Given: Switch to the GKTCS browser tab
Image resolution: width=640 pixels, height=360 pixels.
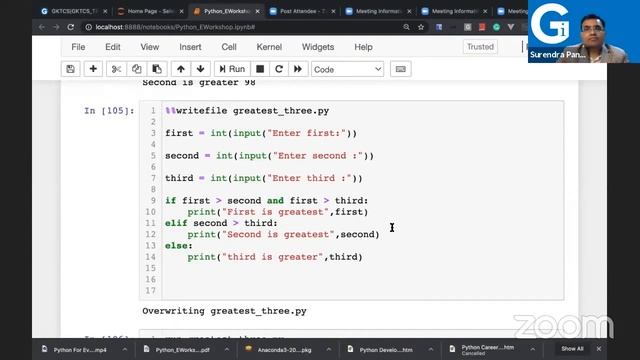Looking at the screenshot, I should pyautogui.click(x=73, y=11).
